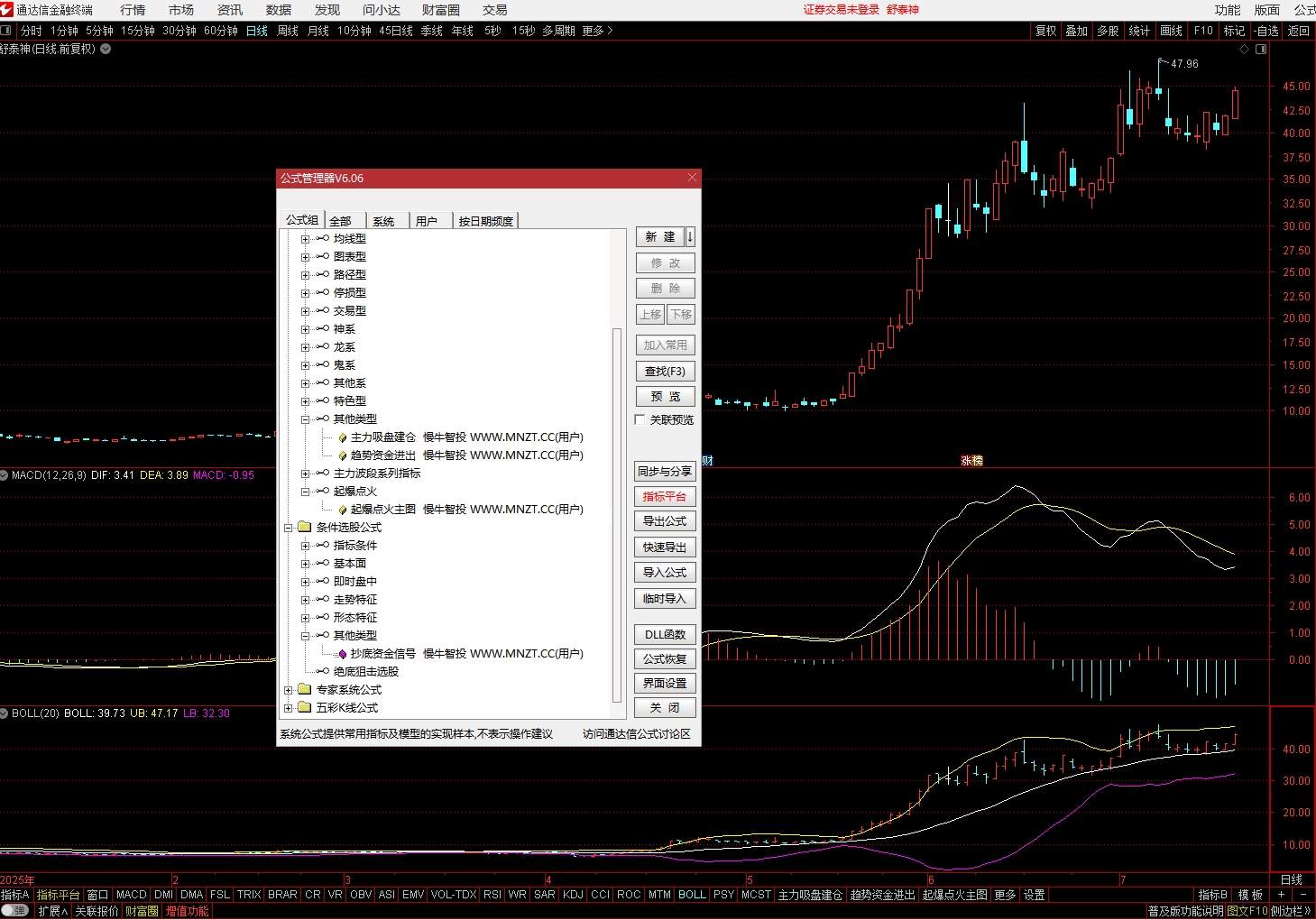Expand the 神系 tree node
Image resolution: width=1316 pixels, height=920 pixels.
(305, 329)
